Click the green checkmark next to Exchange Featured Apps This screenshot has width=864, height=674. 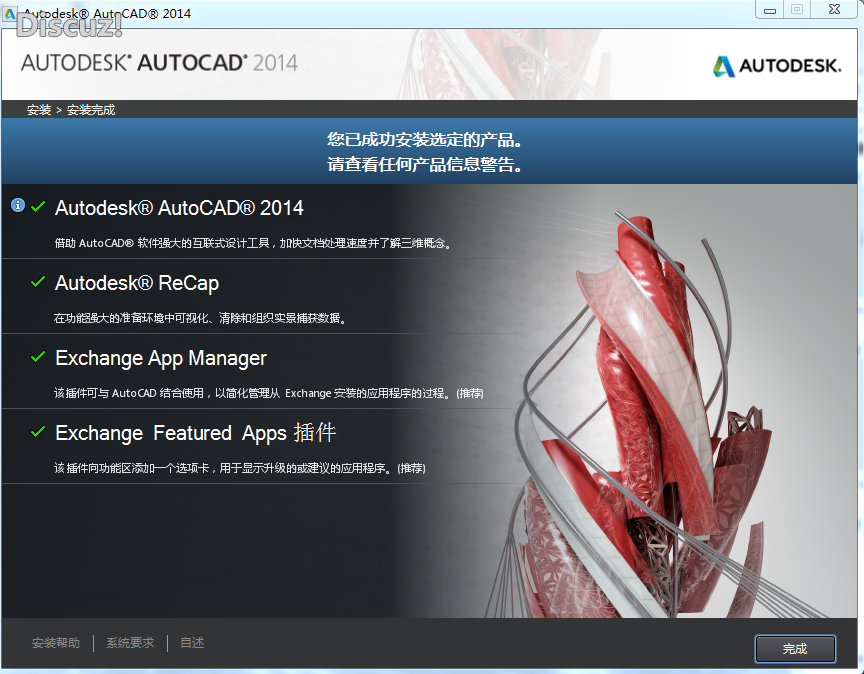[38, 432]
